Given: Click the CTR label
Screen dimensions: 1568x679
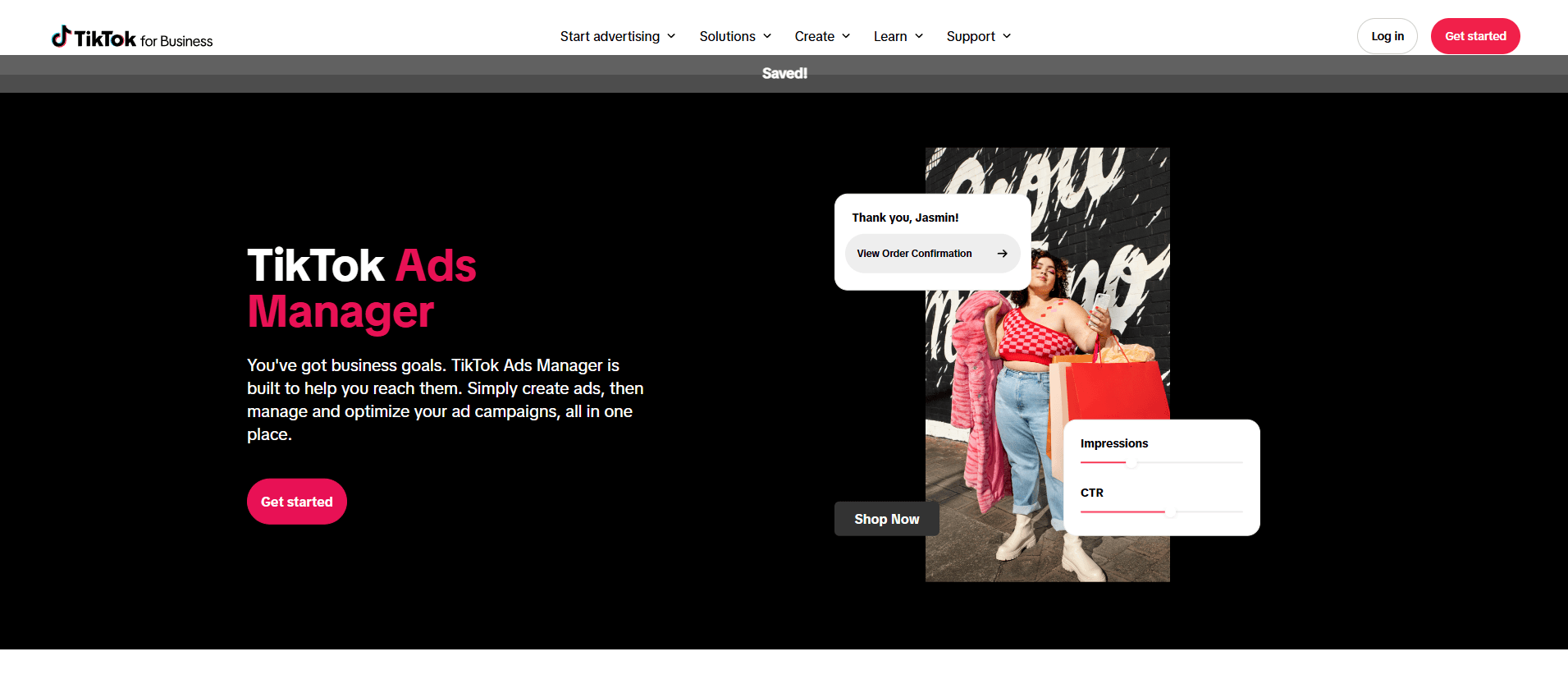Looking at the screenshot, I should pyautogui.click(x=1092, y=493).
